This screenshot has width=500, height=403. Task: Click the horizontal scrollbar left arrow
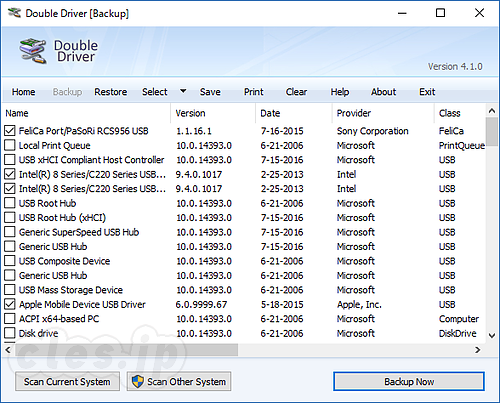[8, 350]
